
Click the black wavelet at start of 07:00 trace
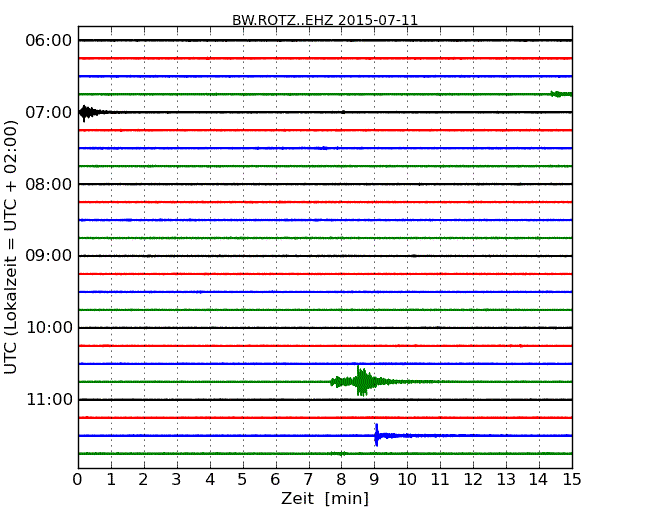pyautogui.click(x=88, y=113)
